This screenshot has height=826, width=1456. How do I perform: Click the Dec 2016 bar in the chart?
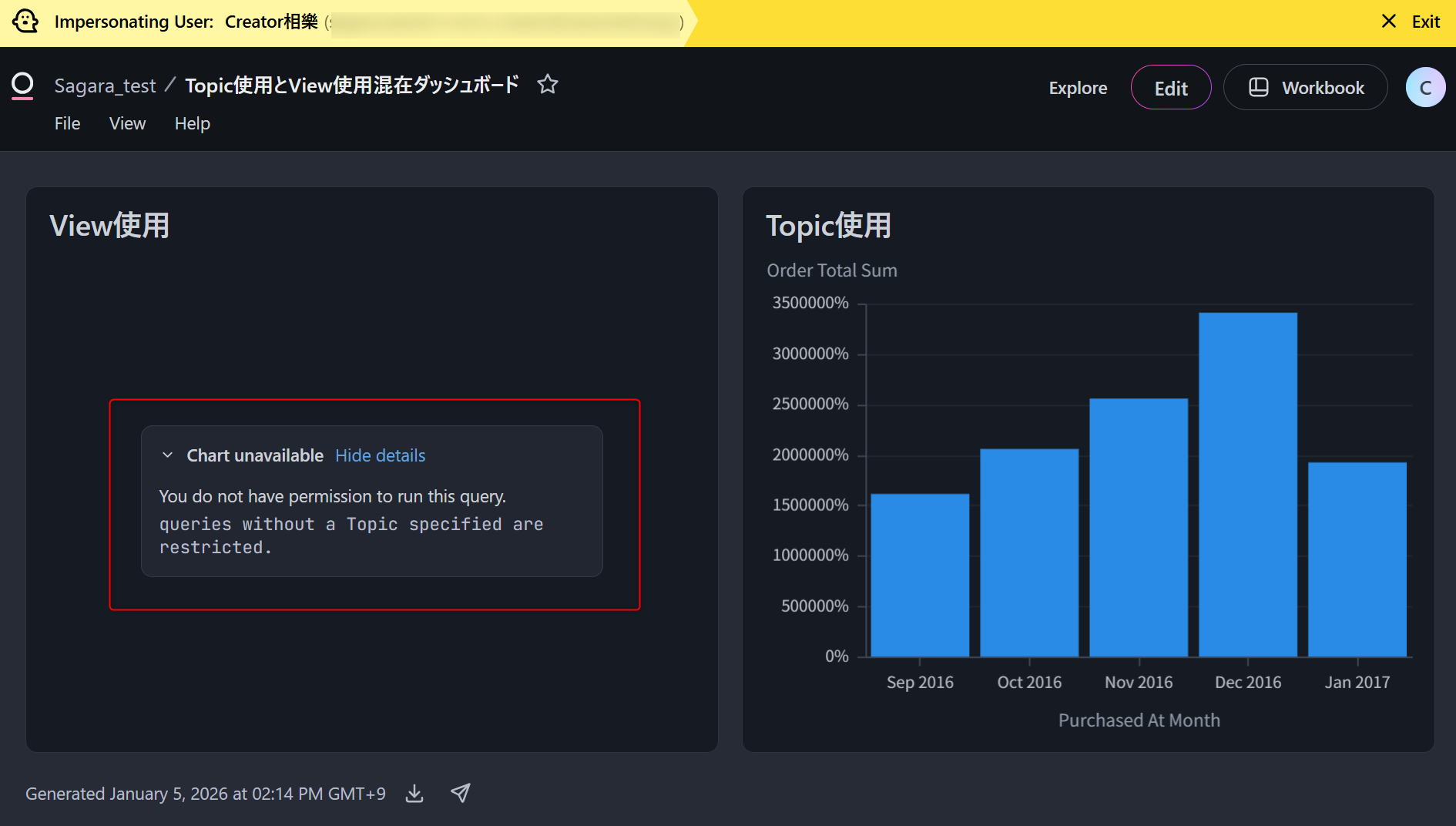click(x=1248, y=485)
